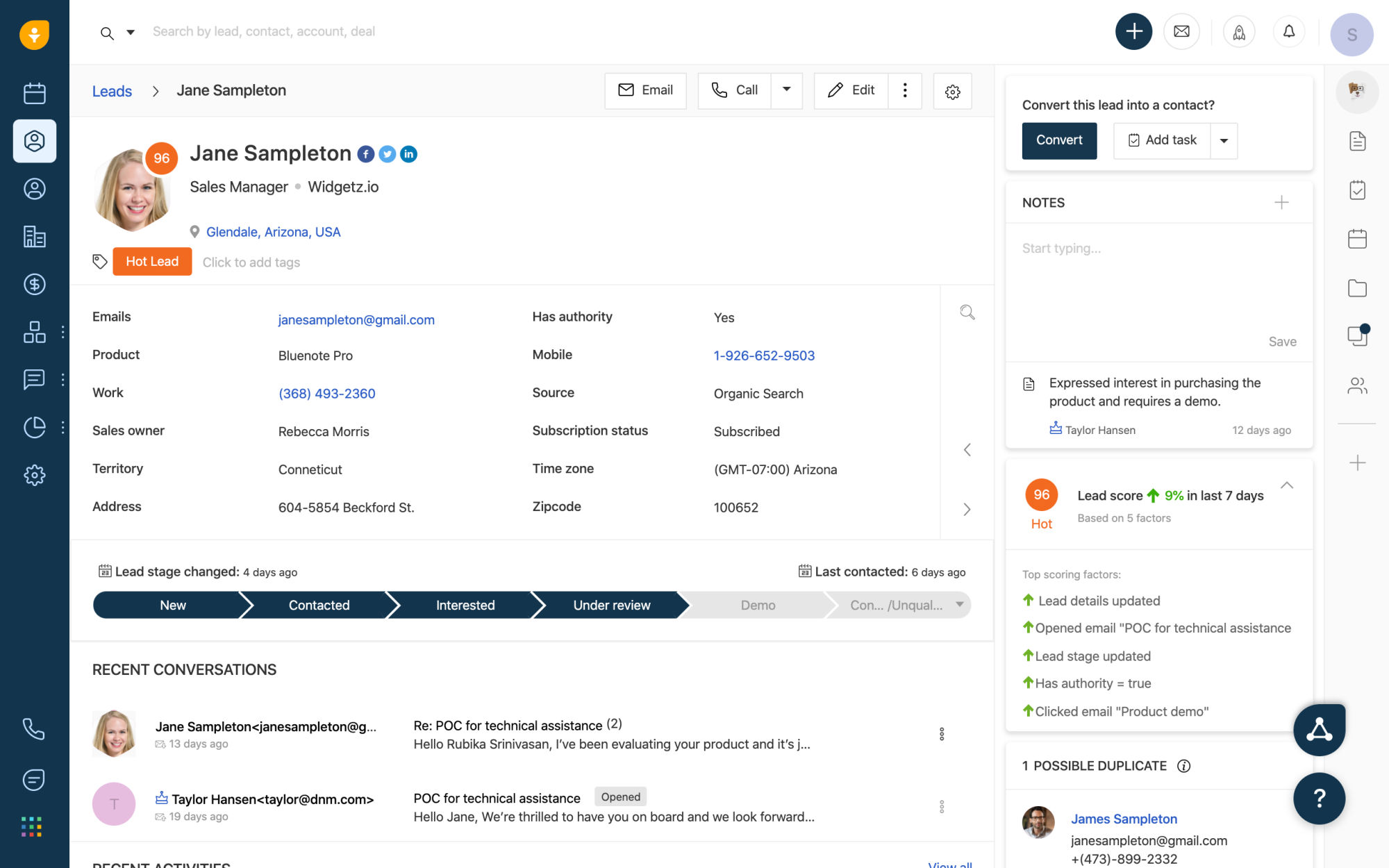Select the Interested lead stage
This screenshot has height=868, width=1389.
pyautogui.click(x=465, y=605)
